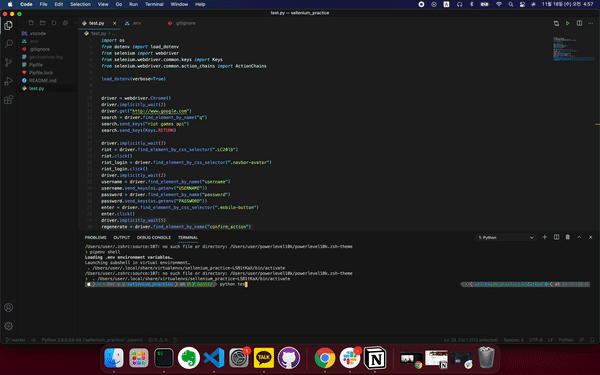Open Manage gear in activity bar
This screenshot has width=600, height=375.
[8, 326]
